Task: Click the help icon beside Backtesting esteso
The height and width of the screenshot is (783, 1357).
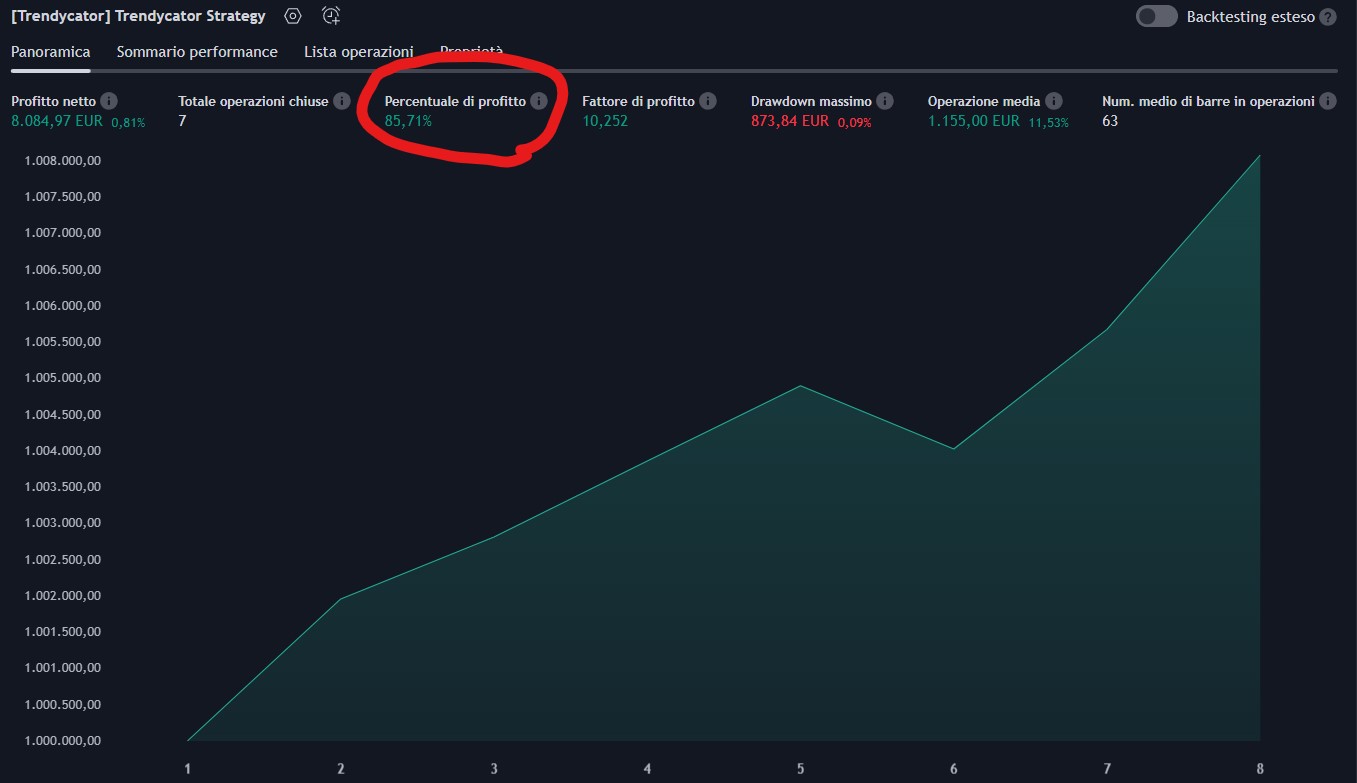Action: (1327, 17)
